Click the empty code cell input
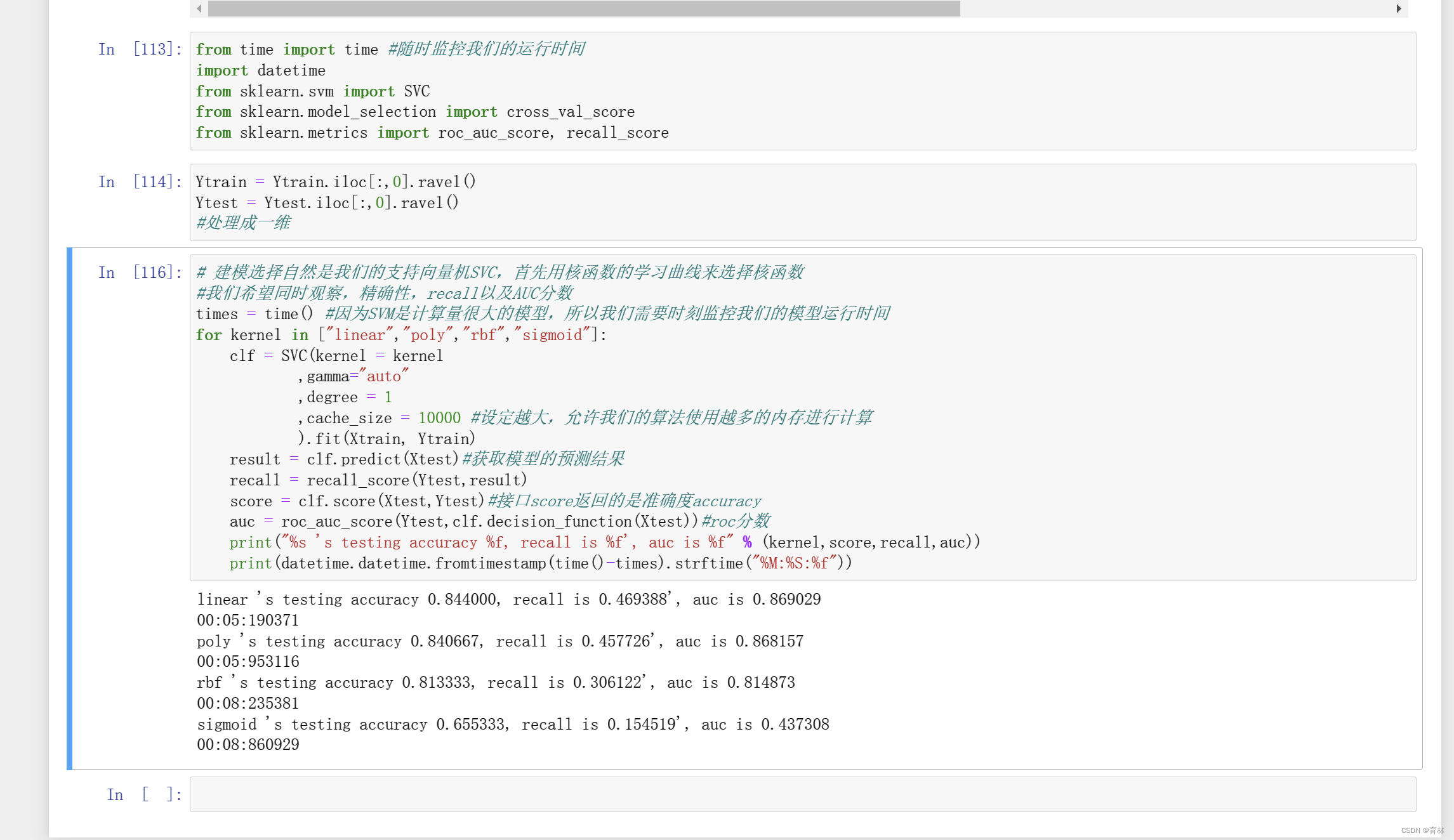The image size is (1454, 840). [x=802, y=794]
